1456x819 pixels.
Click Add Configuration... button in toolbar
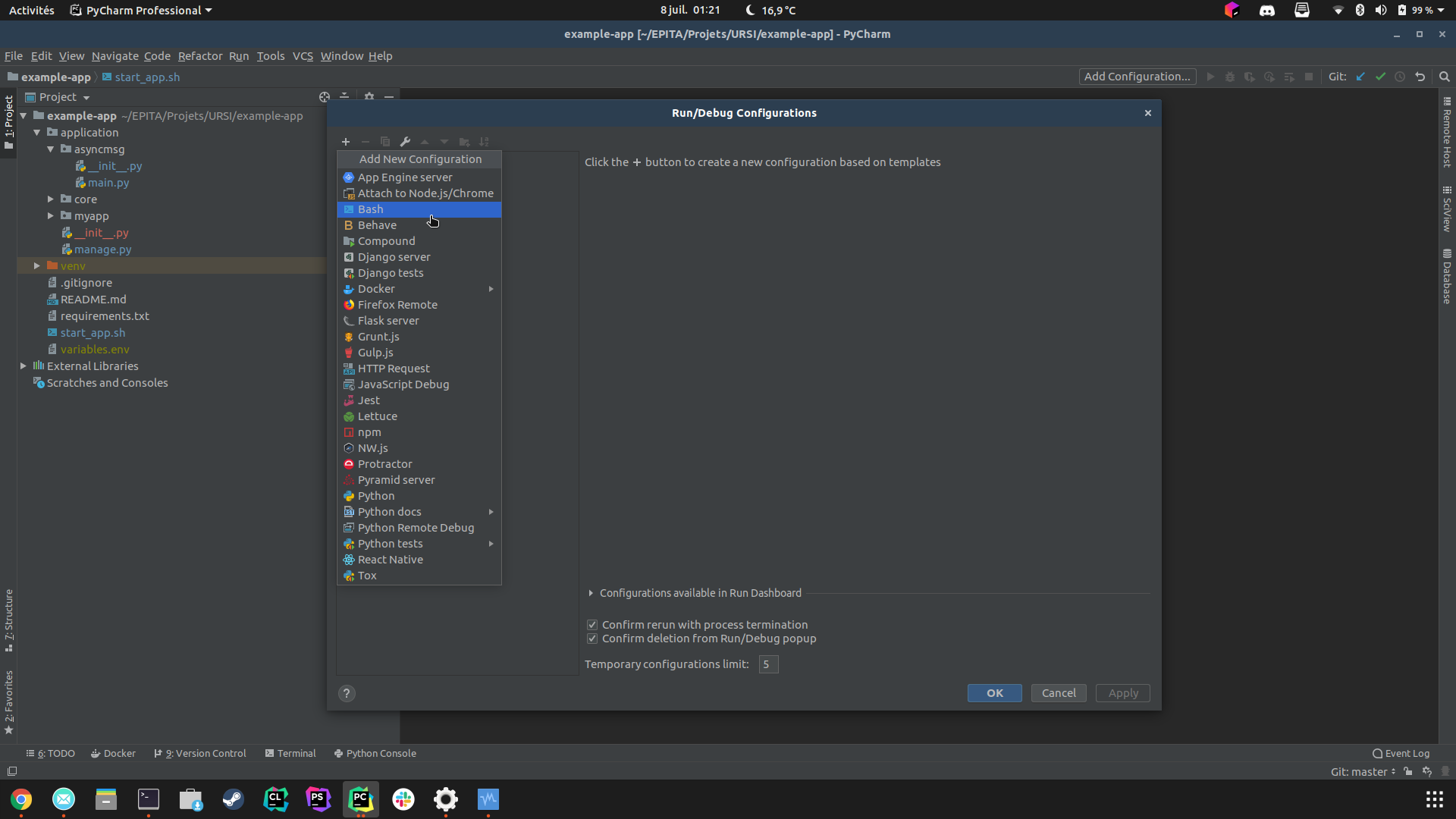pyautogui.click(x=1137, y=77)
